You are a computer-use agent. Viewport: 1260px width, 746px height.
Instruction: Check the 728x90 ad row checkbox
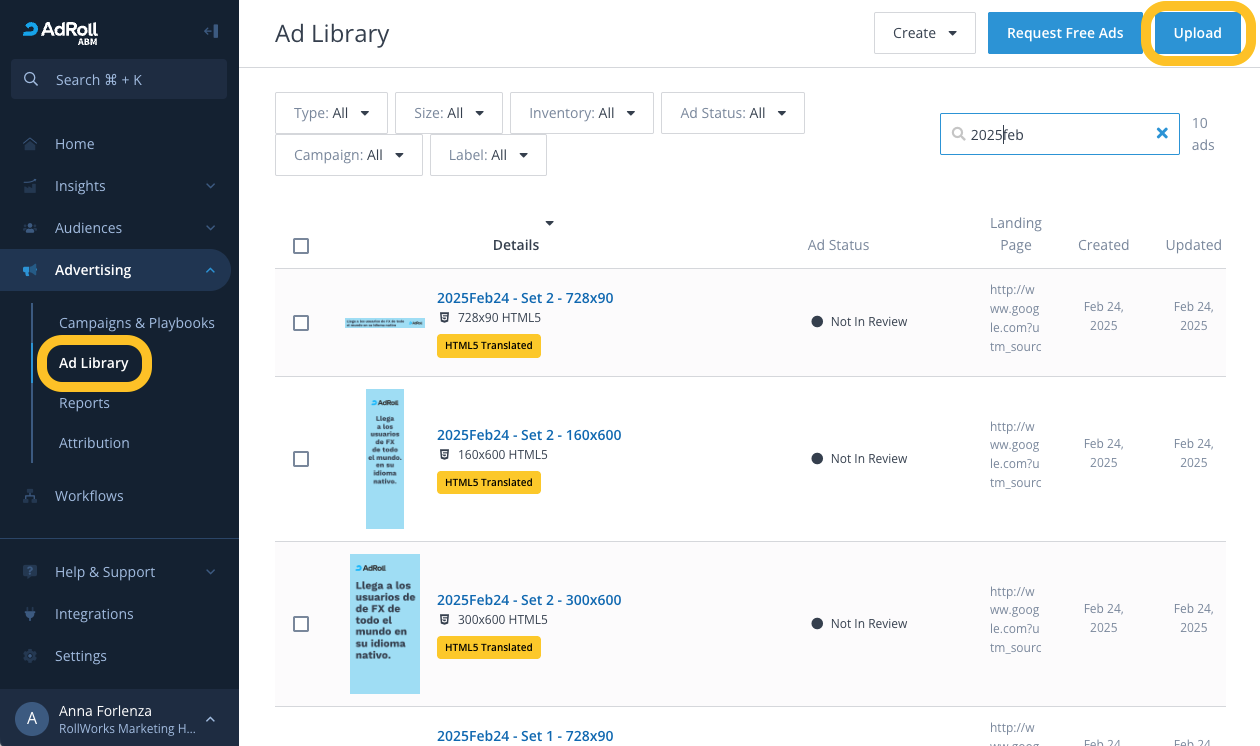pyautogui.click(x=301, y=322)
